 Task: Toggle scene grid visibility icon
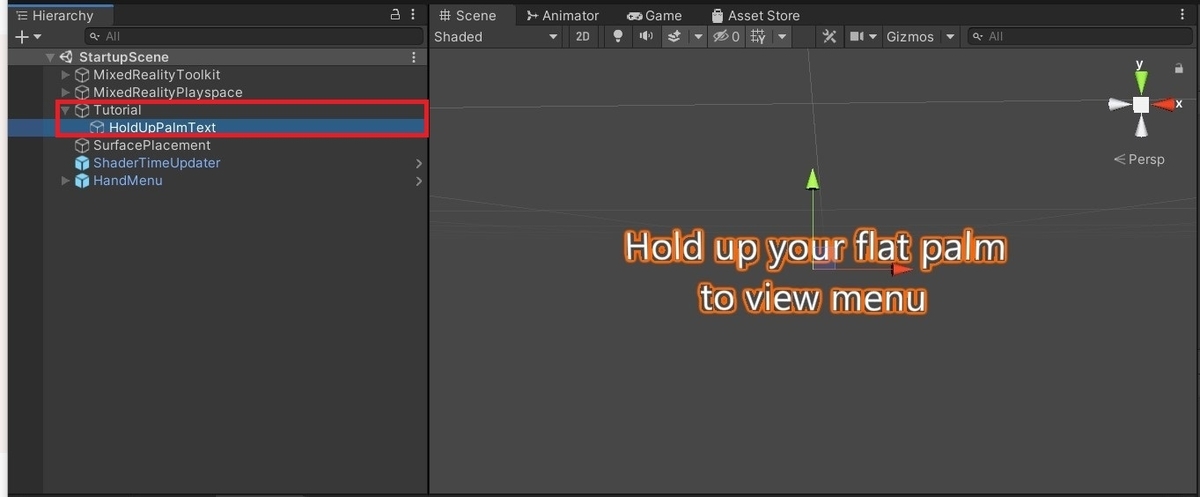click(x=758, y=37)
